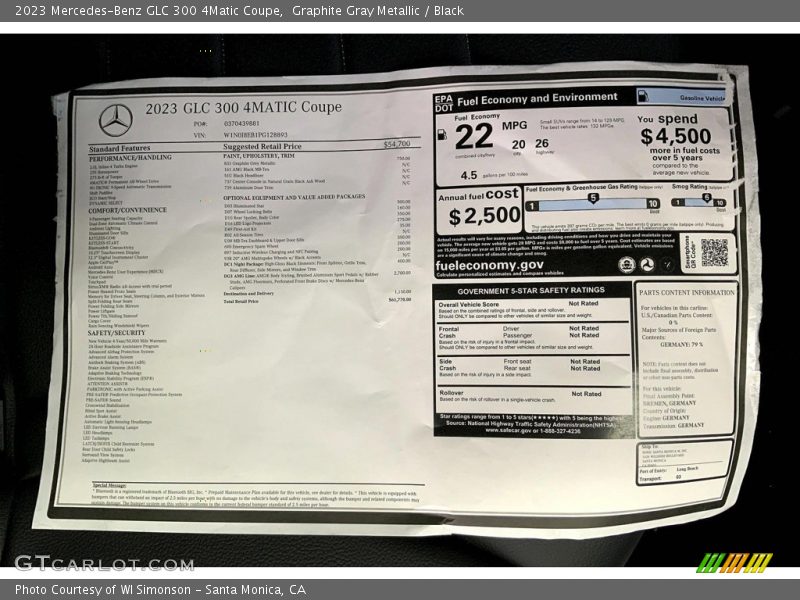This screenshot has width=800, height=600.
Task: Click the 4.5 gallons per 100 miles value
Action: (468, 176)
